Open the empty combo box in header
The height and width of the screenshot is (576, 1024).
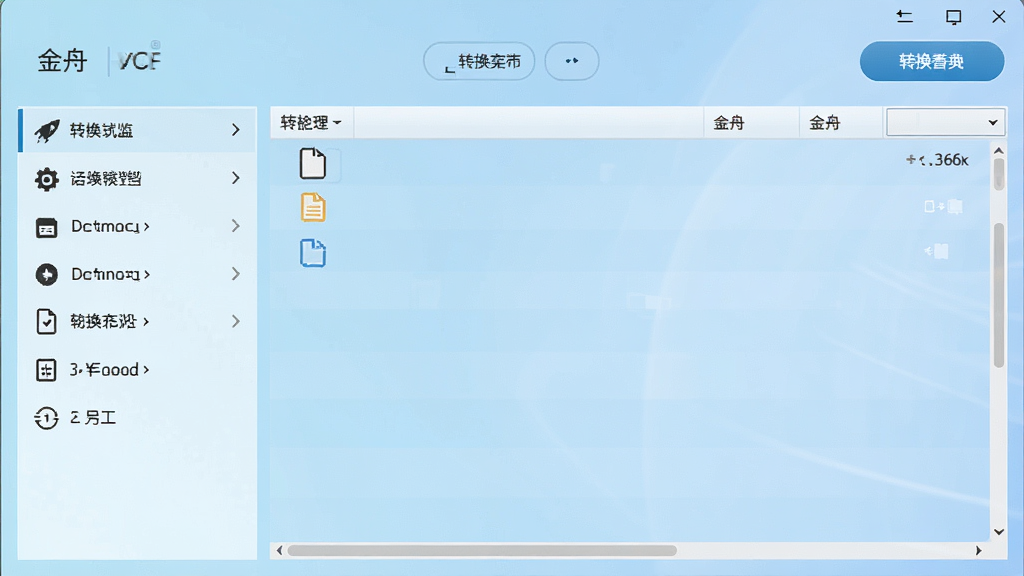coord(944,123)
